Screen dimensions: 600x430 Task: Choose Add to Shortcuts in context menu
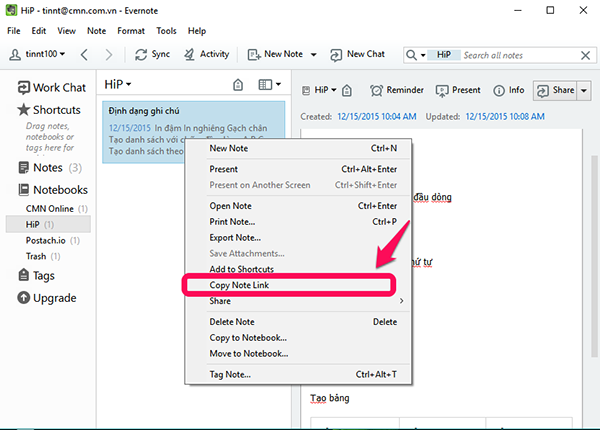[298, 269]
